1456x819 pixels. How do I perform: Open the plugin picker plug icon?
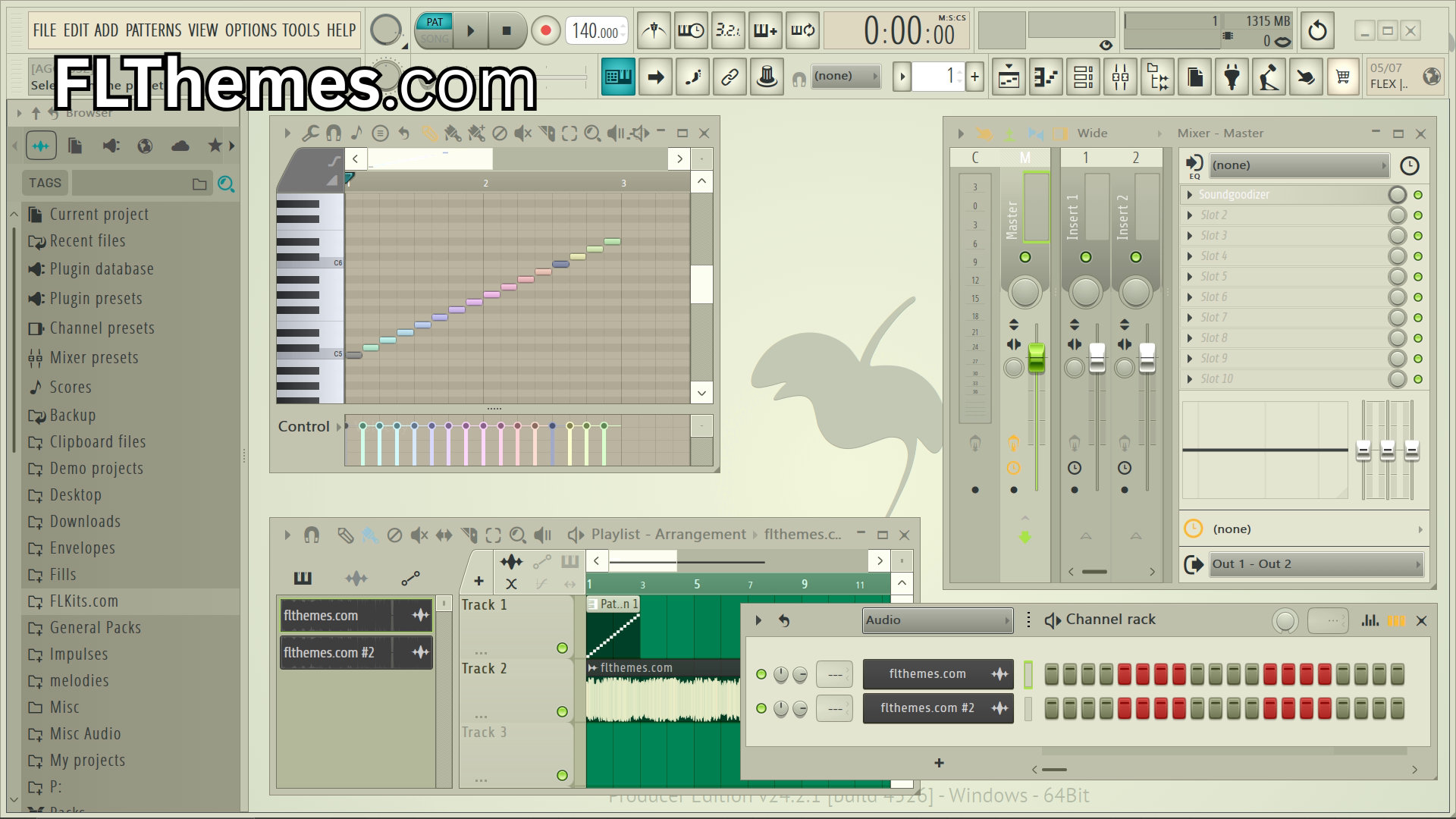coord(1232,77)
